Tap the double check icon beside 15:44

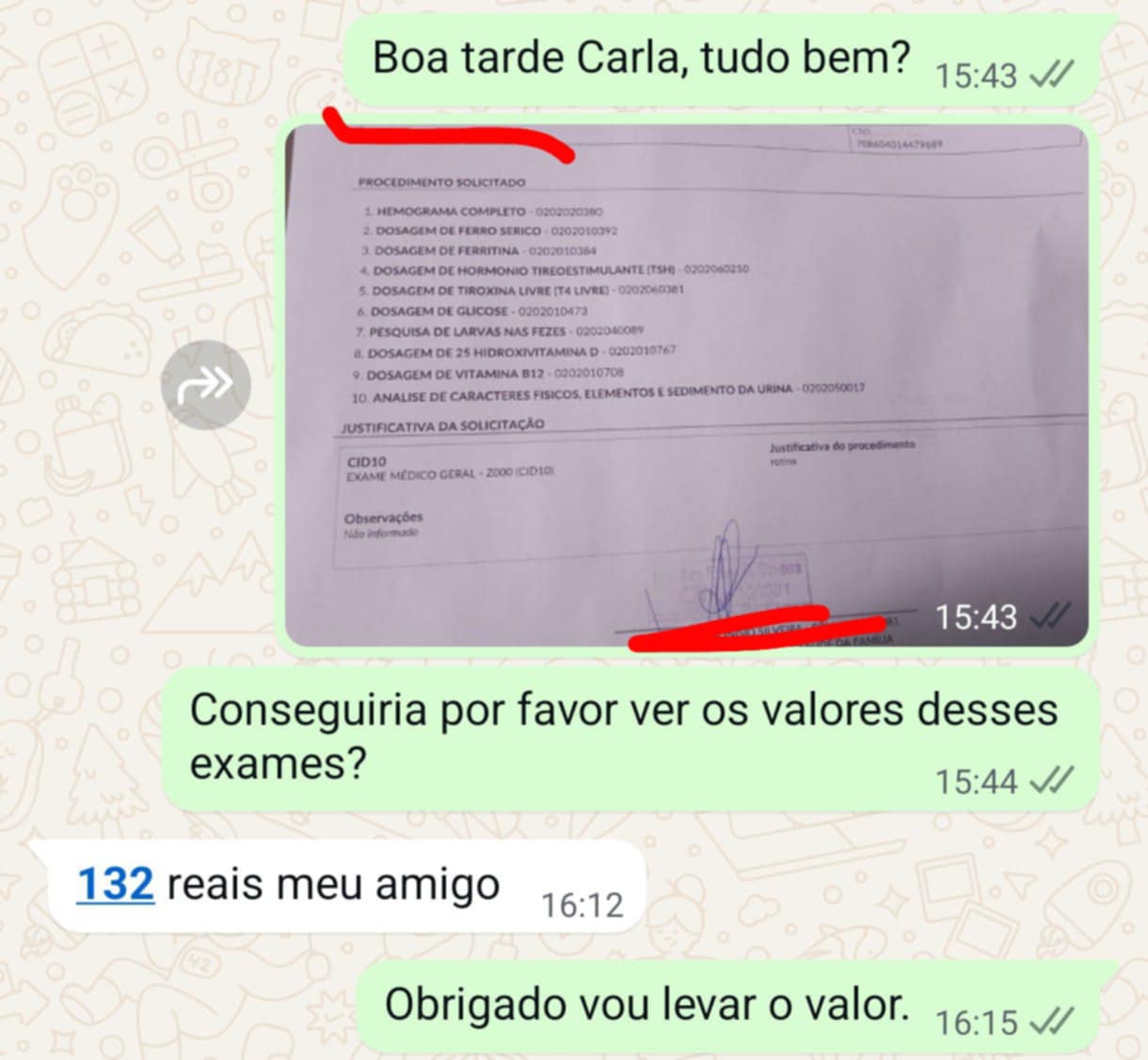(1051, 781)
